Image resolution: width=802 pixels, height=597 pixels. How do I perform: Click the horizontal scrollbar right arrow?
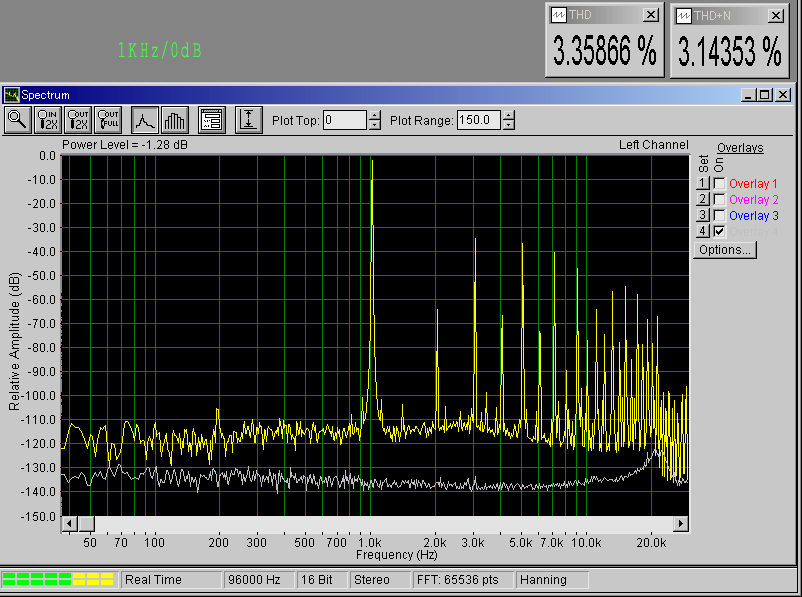(681, 523)
